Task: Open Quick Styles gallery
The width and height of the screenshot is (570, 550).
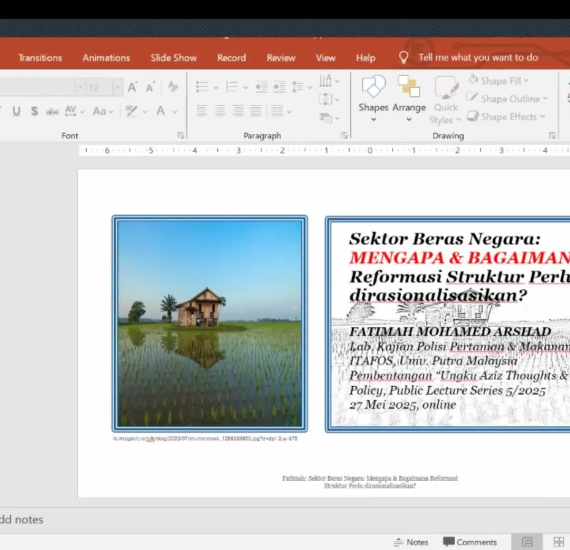Action: click(445, 100)
